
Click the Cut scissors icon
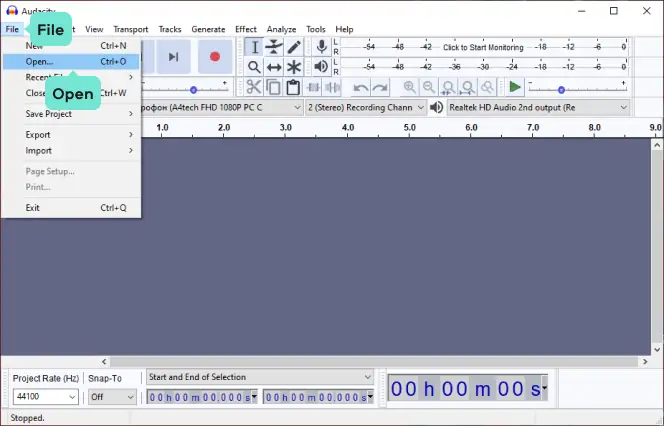pyautogui.click(x=253, y=87)
